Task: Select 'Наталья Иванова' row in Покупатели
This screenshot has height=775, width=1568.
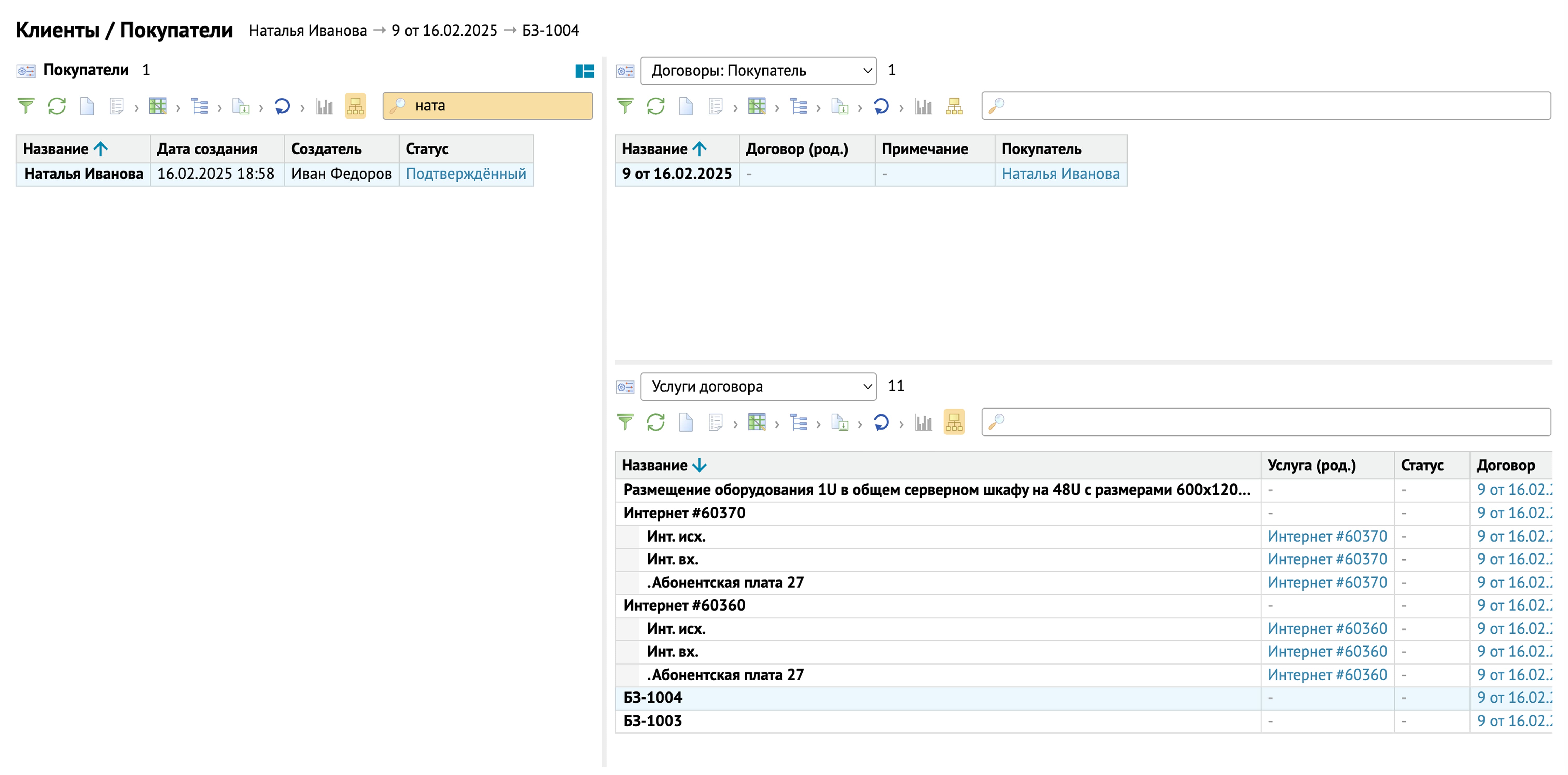Action: (275, 174)
